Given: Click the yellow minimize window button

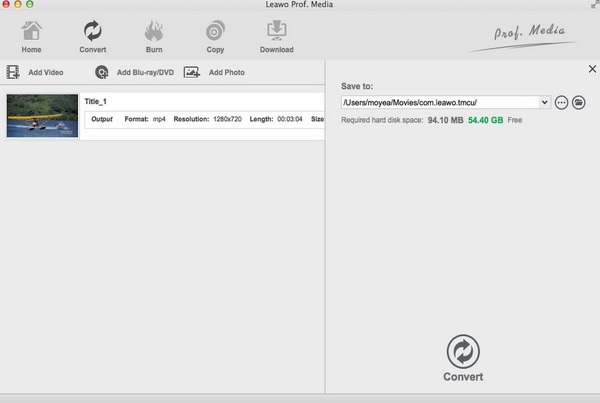Looking at the screenshot, I should 18,4.
